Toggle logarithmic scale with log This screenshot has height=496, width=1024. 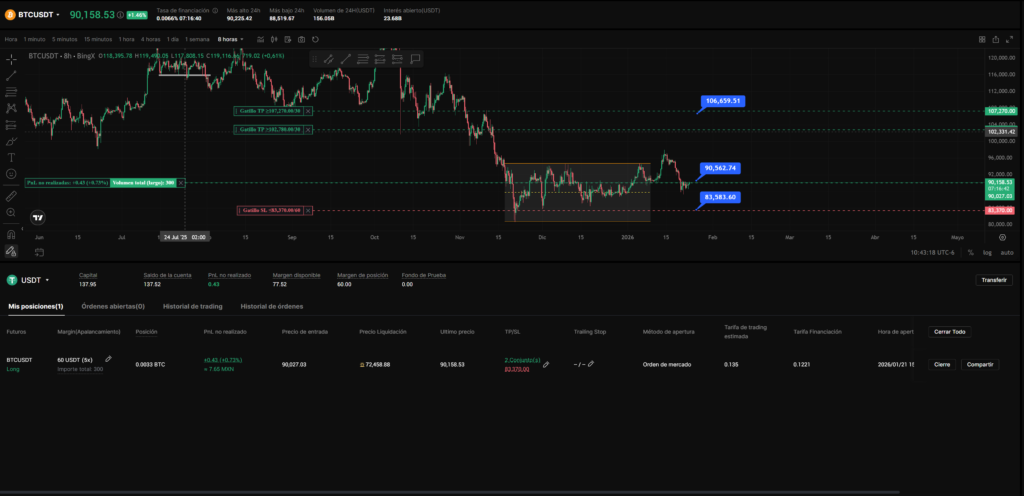[x=987, y=252]
